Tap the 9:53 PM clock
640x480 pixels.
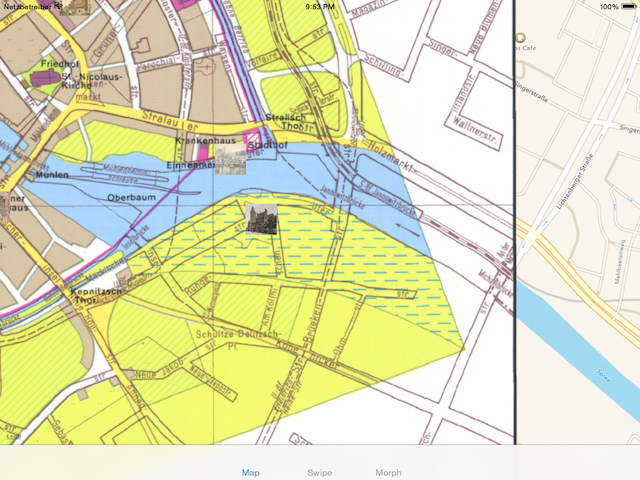[x=320, y=7]
